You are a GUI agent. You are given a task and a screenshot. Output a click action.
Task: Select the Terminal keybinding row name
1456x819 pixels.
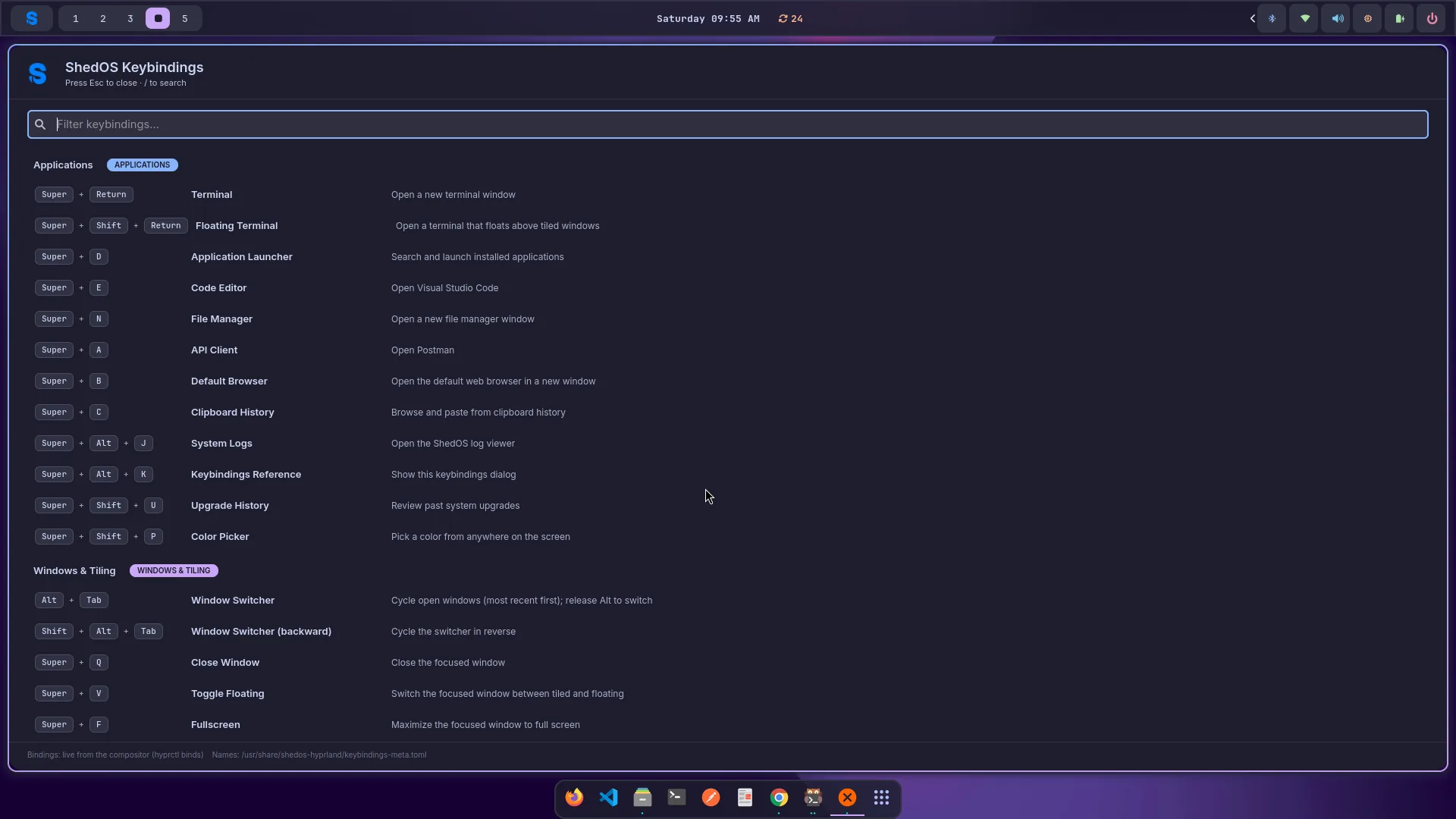212,195
